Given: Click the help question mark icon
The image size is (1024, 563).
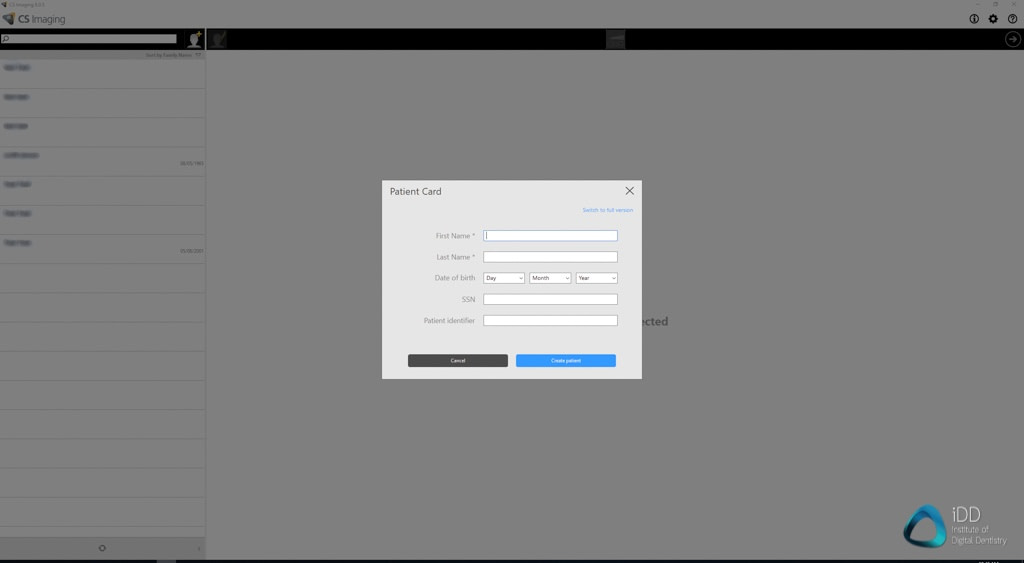Looking at the screenshot, I should (x=1012, y=19).
